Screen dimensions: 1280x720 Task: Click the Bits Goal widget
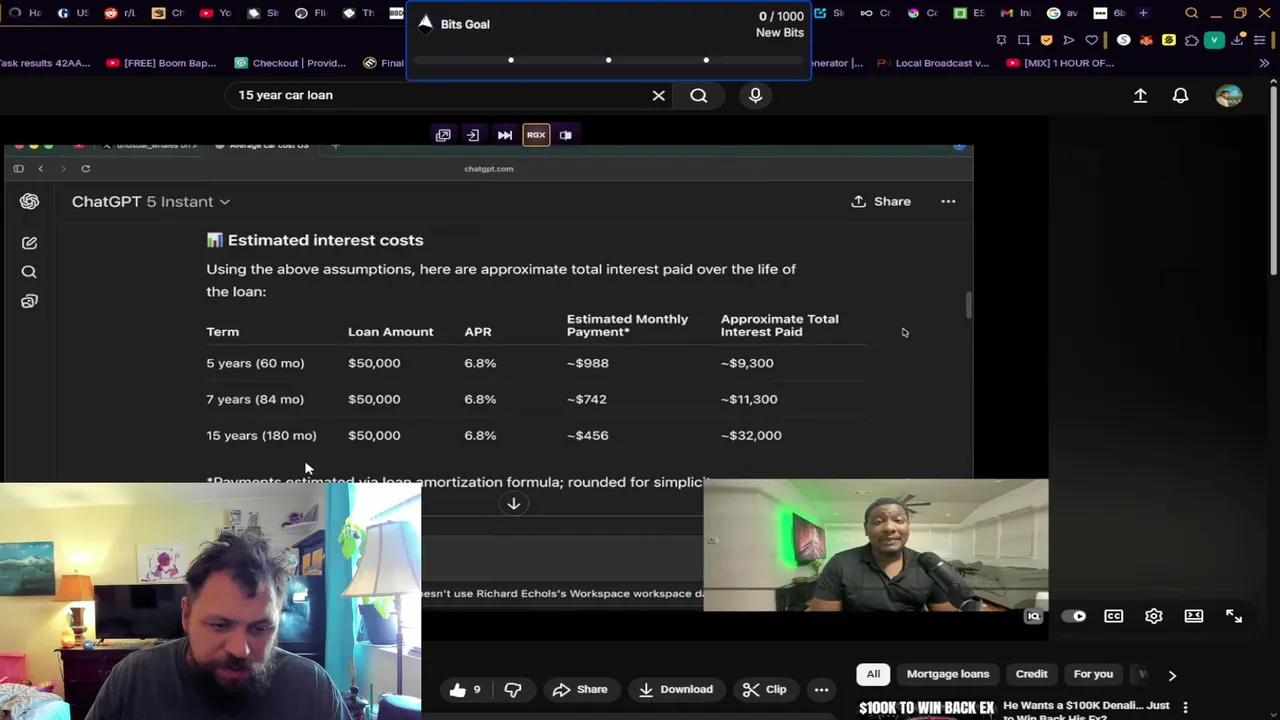tap(609, 39)
